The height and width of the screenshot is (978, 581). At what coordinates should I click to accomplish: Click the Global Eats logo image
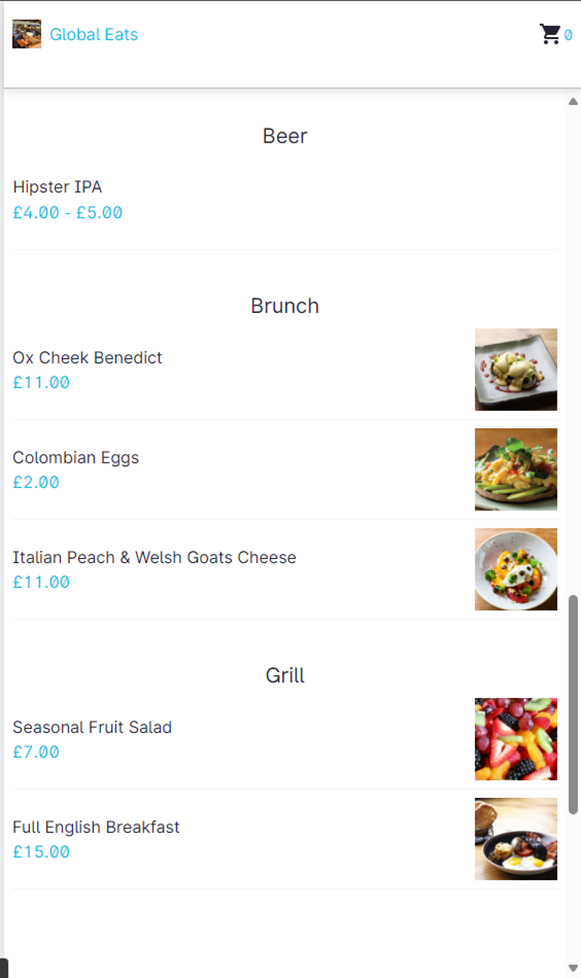(x=26, y=33)
